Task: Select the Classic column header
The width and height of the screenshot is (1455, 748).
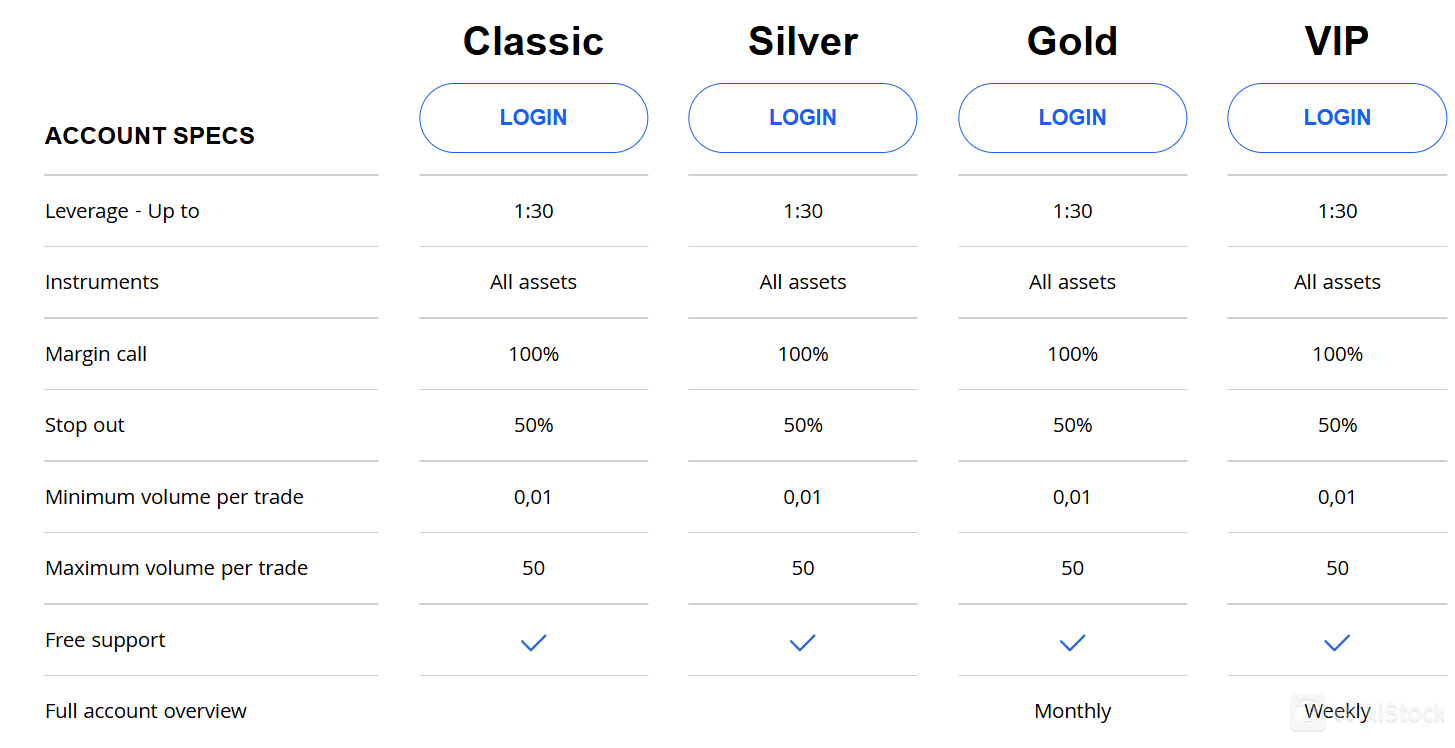Action: coord(533,40)
